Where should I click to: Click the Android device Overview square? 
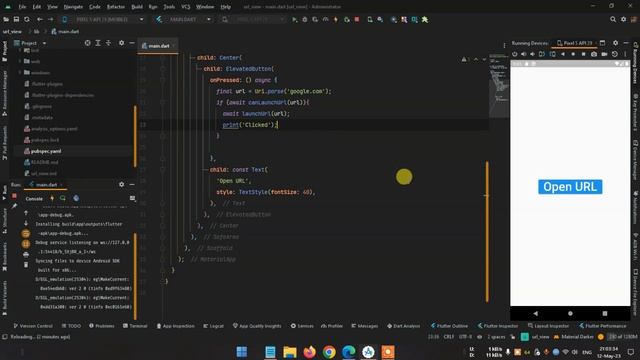click(x=605, y=313)
